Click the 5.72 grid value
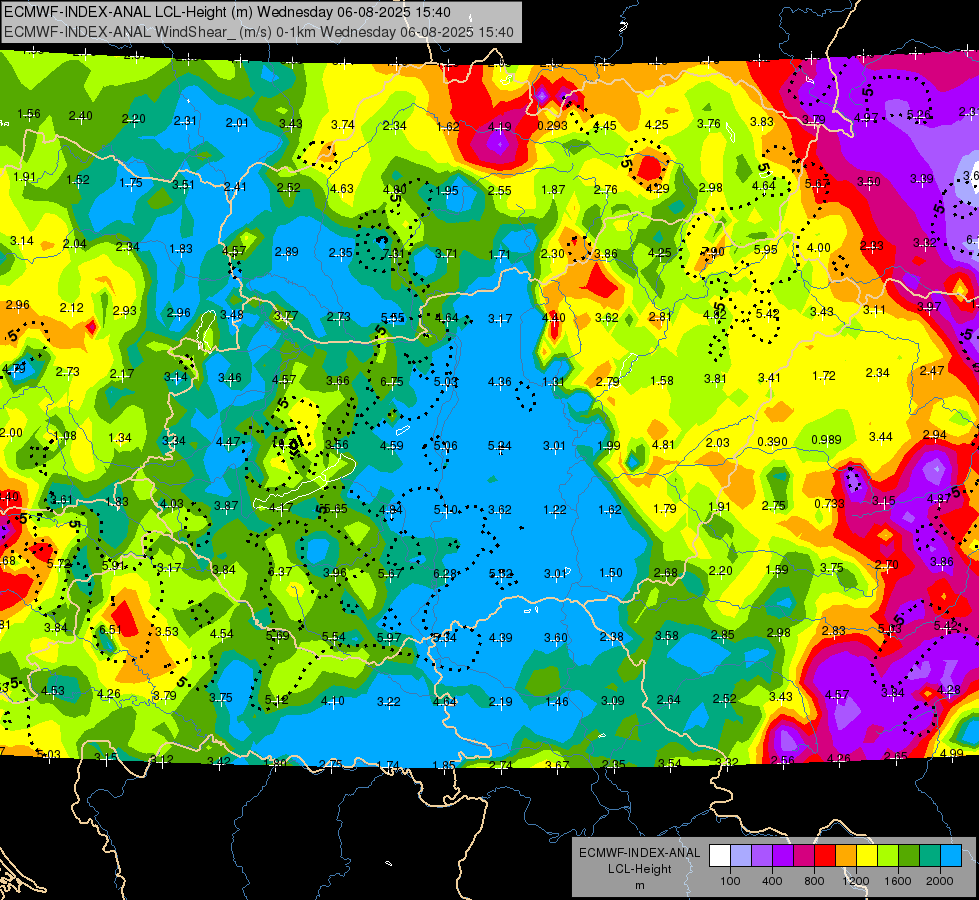This screenshot has height=900, width=979. click(59, 563)
